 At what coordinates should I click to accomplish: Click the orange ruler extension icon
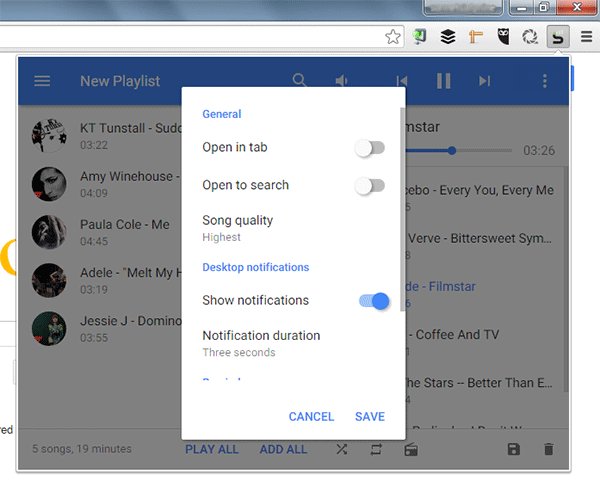(x=476, y=37)
